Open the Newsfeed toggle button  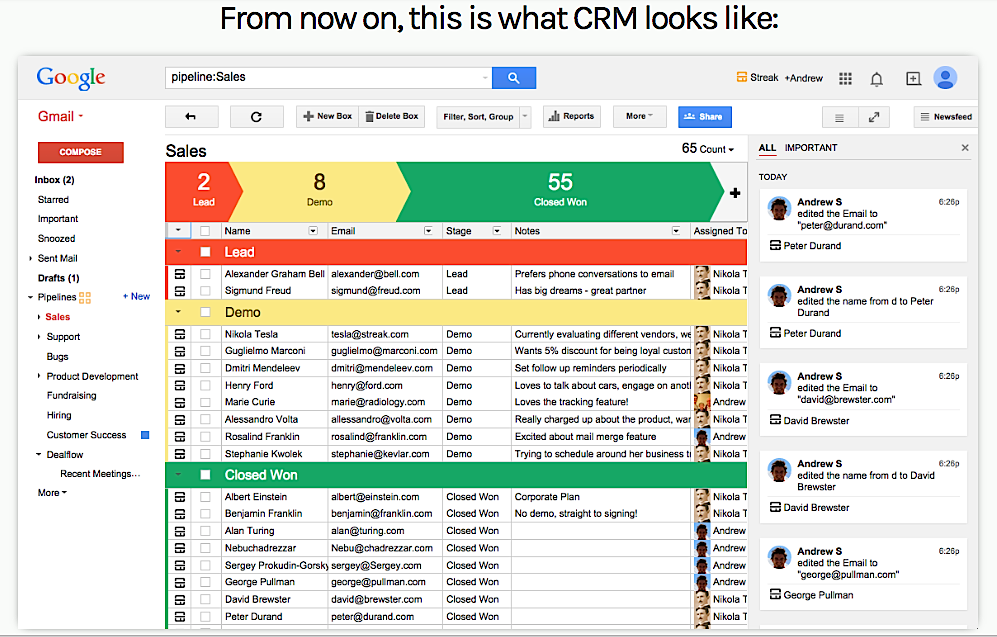click(x=946, y=117)
